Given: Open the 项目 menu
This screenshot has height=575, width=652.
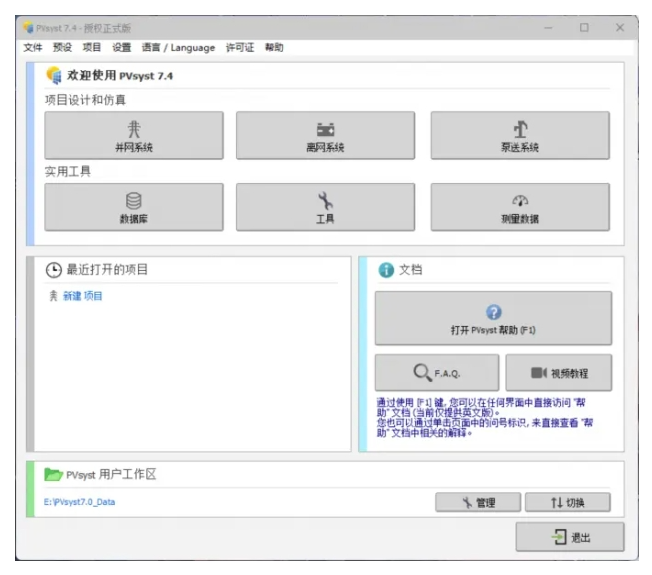Looking at the screenshot, I should pos(92,47).
